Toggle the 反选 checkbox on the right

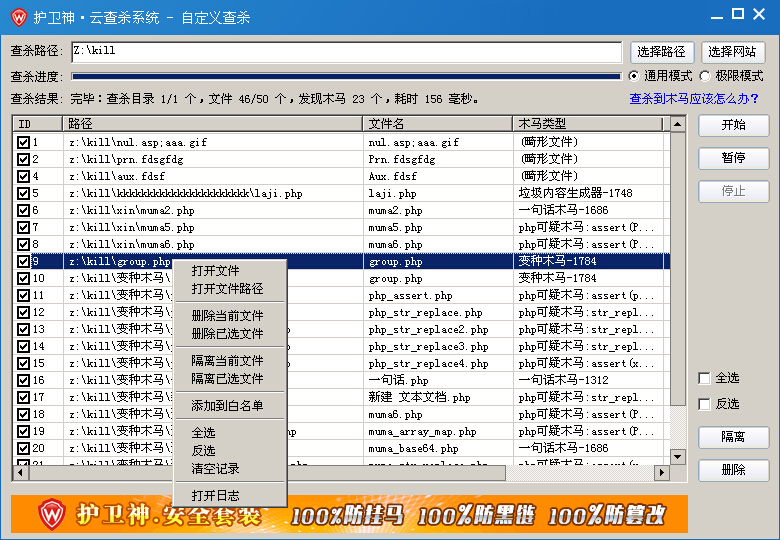704,404
